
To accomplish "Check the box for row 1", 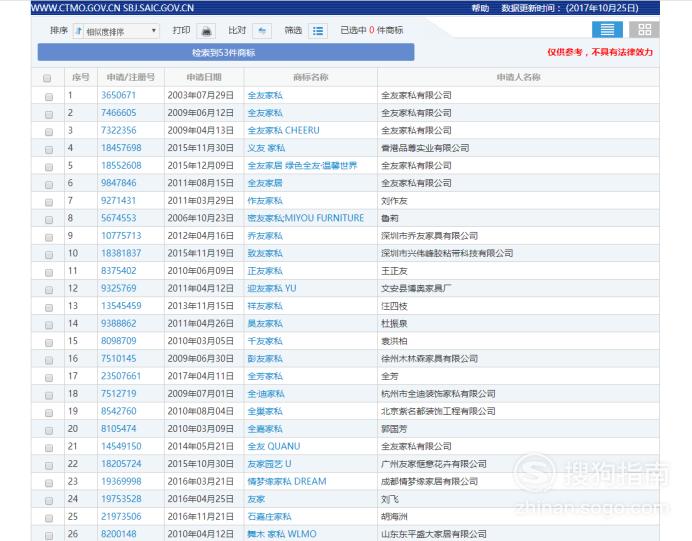I will click(49, 96).
